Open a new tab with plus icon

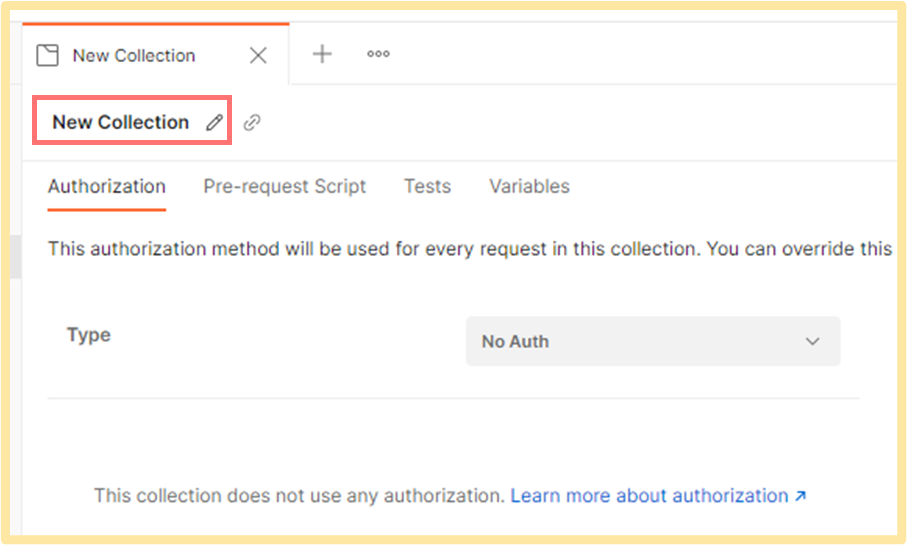[x=322, y=54]
